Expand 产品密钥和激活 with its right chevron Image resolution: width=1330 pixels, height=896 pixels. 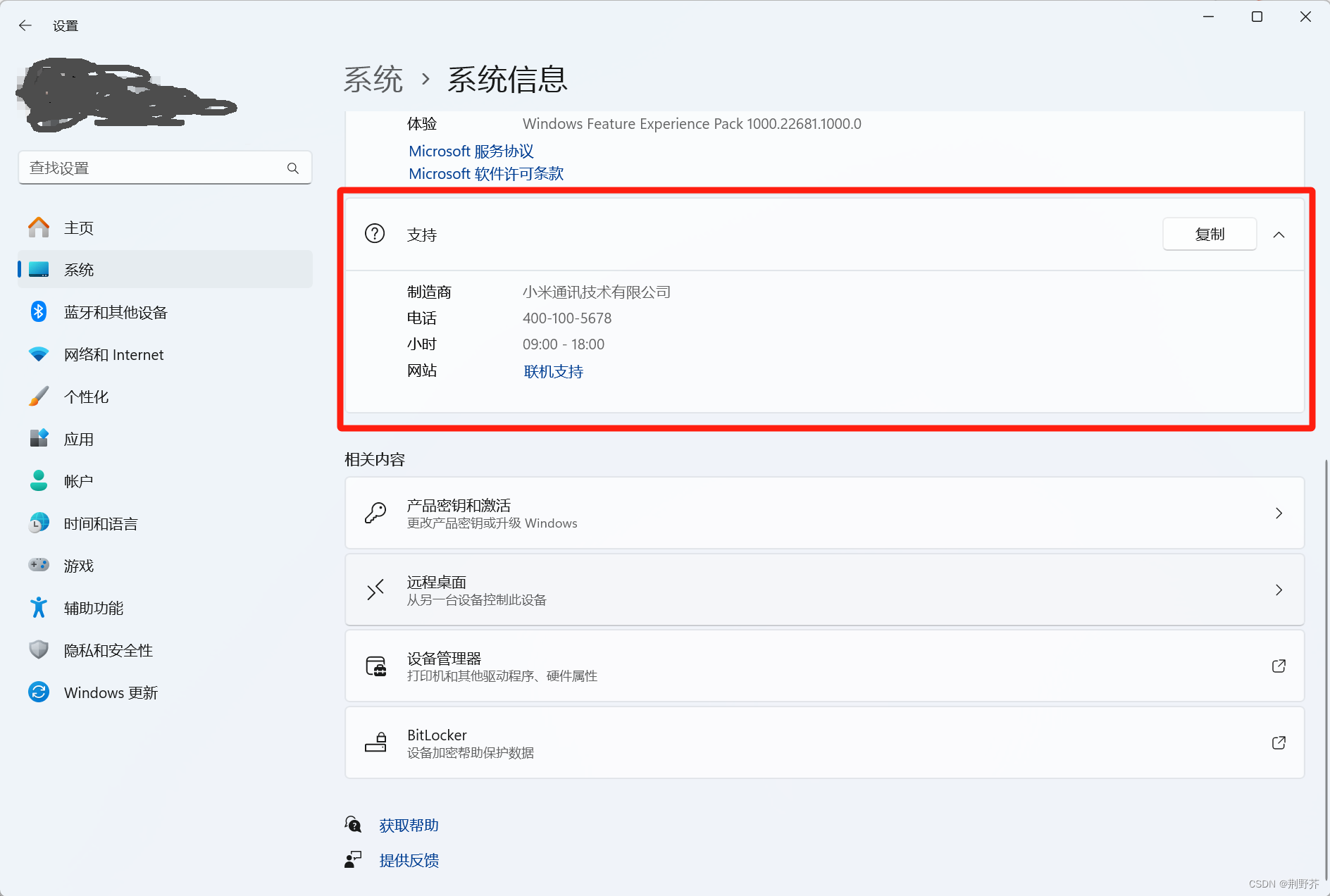[x=1279, y=513]
